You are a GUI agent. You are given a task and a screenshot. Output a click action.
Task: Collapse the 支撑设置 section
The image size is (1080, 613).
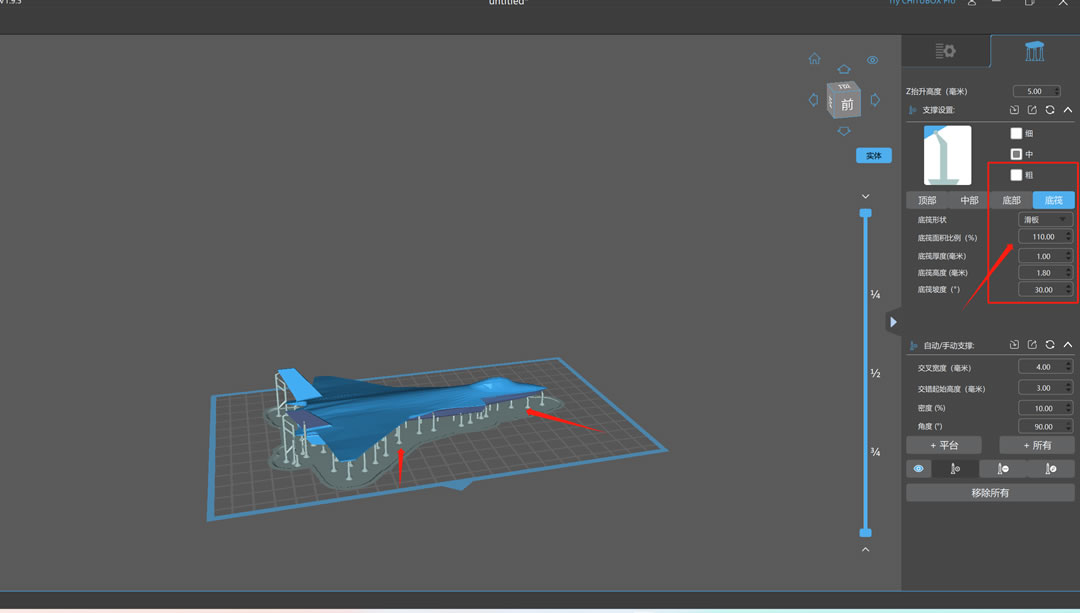tap(1068, 110)
